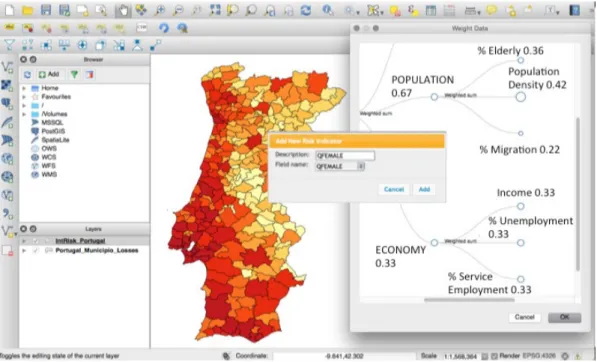Screen dimensions: 597x362
Task: Click Cancel in the risk indicator dialog
Action: 394,189
